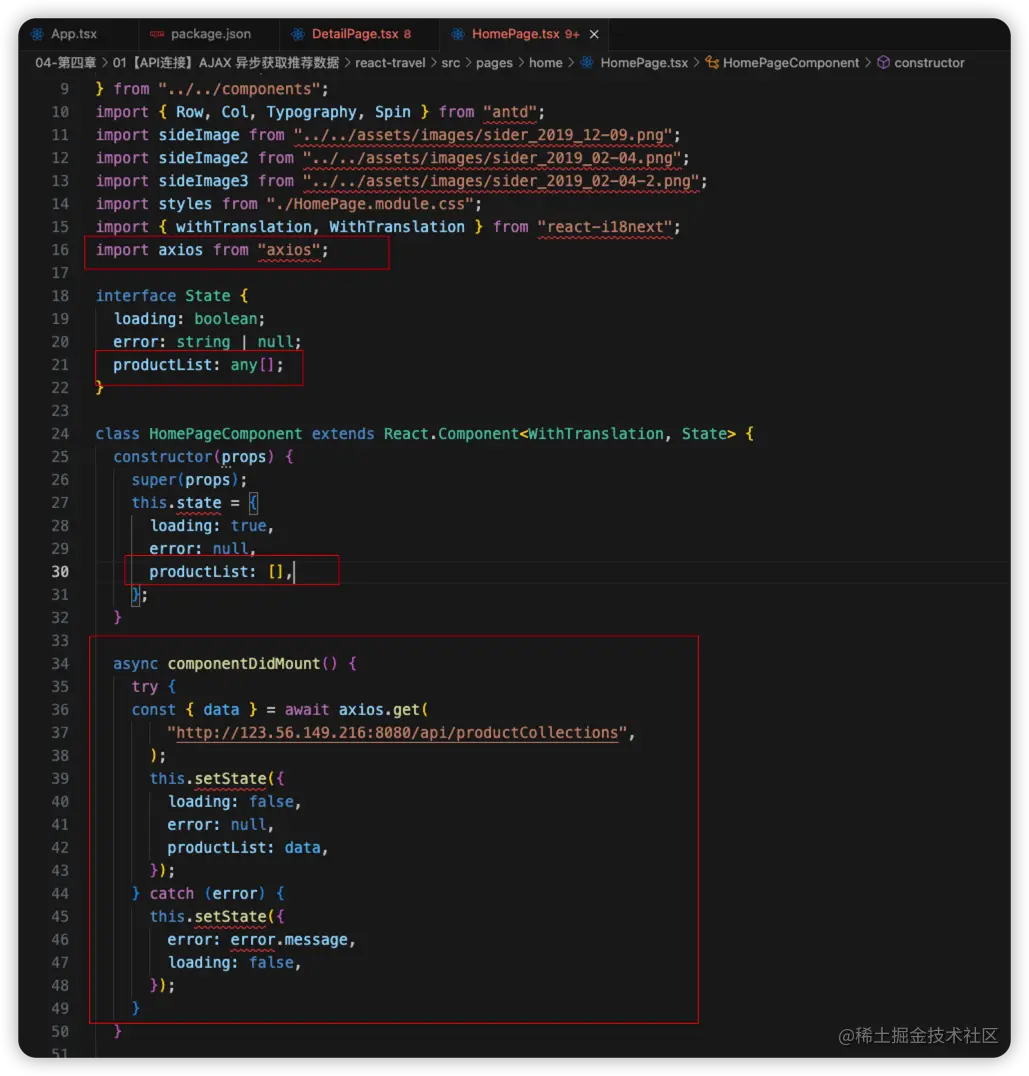1029x1076 pixels.
Task: Click "super(props);" line
Action: [189, 480]
